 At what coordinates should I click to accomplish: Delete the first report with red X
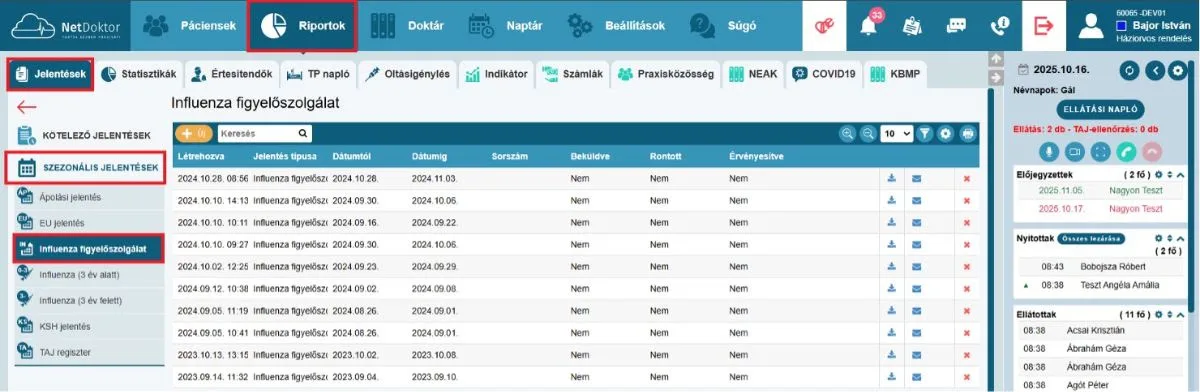(x=967, y=179)
